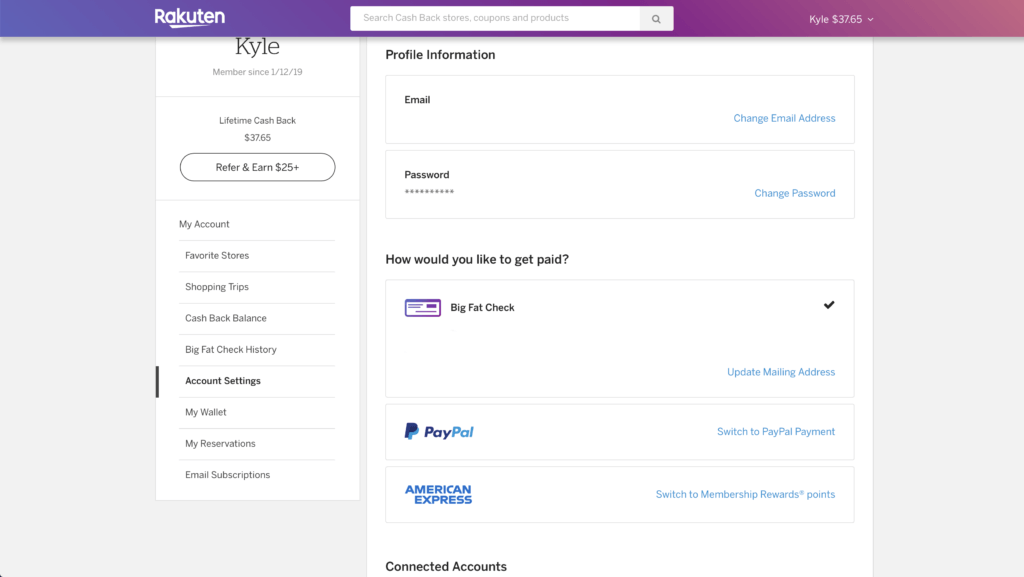
Task: Click the Big Fat Check selected checkmark
Action: [x=829, y=305]
